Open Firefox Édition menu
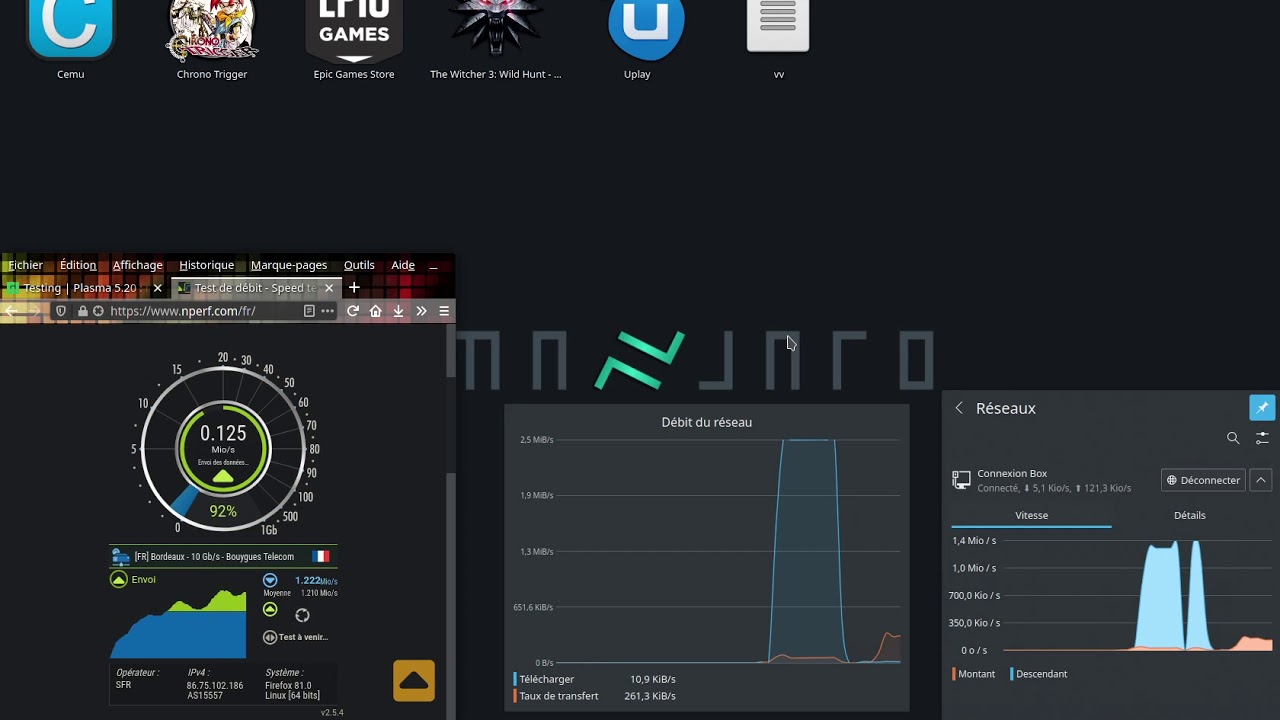The width and height of the screenshot is (1280, 720). 78,265
